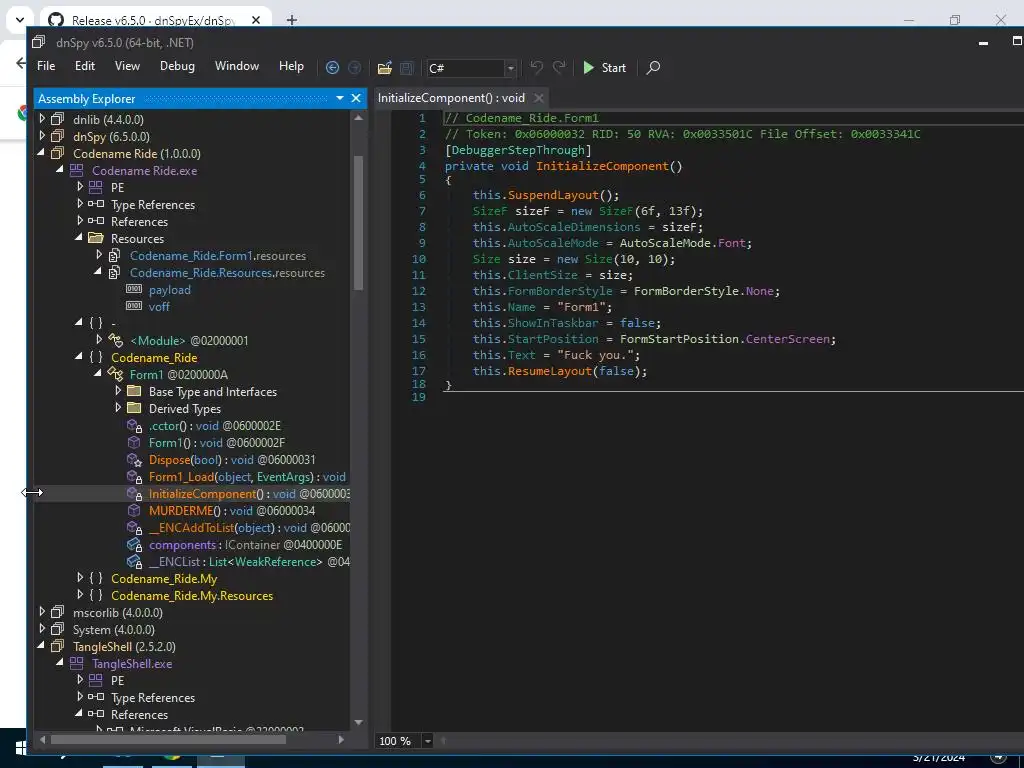Select System (4.0.0.0) assembly
The image size is (1024, 768).
click(x=114, y=630)
